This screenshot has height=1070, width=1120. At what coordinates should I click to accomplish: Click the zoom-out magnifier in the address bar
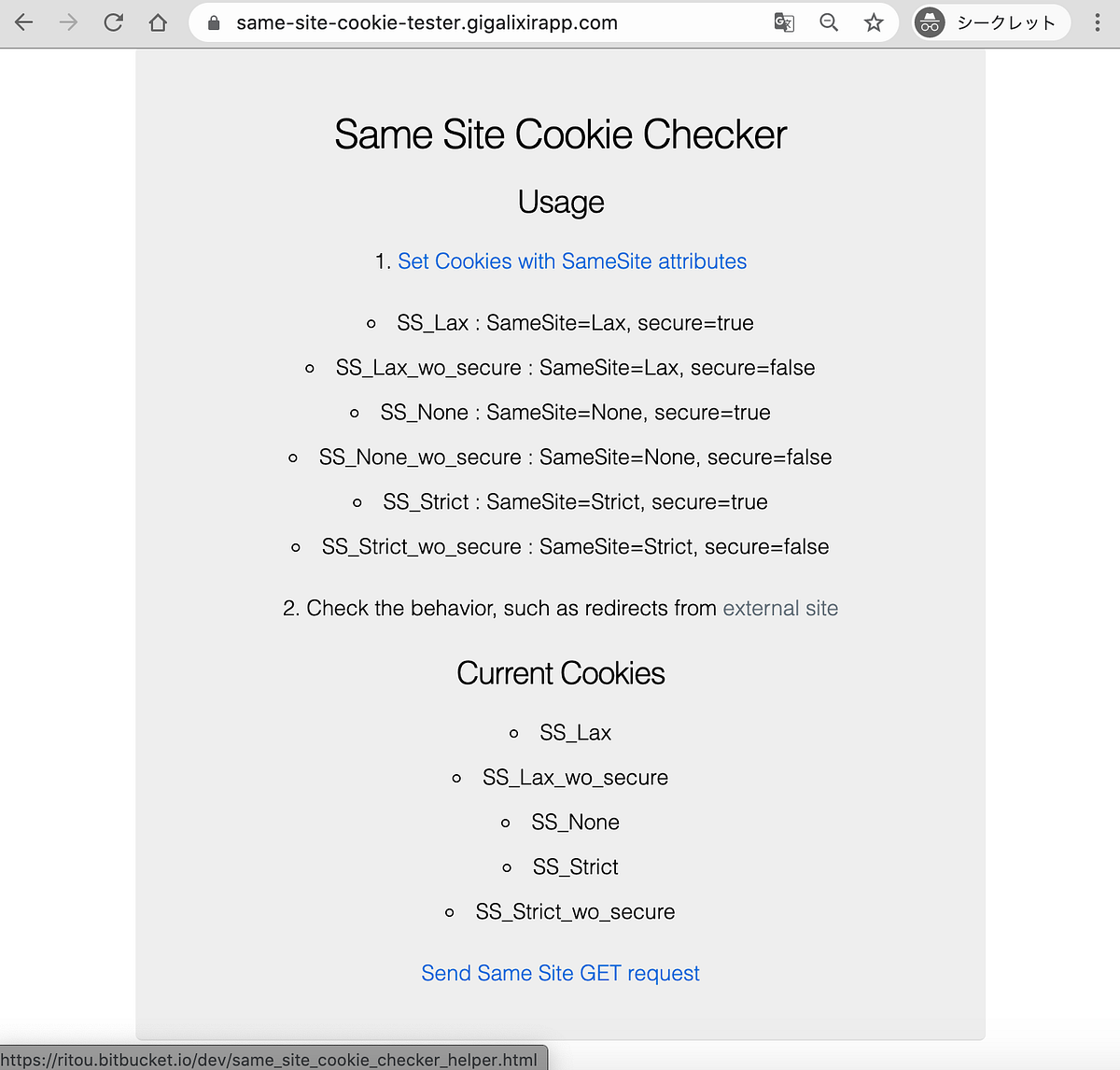[829, 22]
